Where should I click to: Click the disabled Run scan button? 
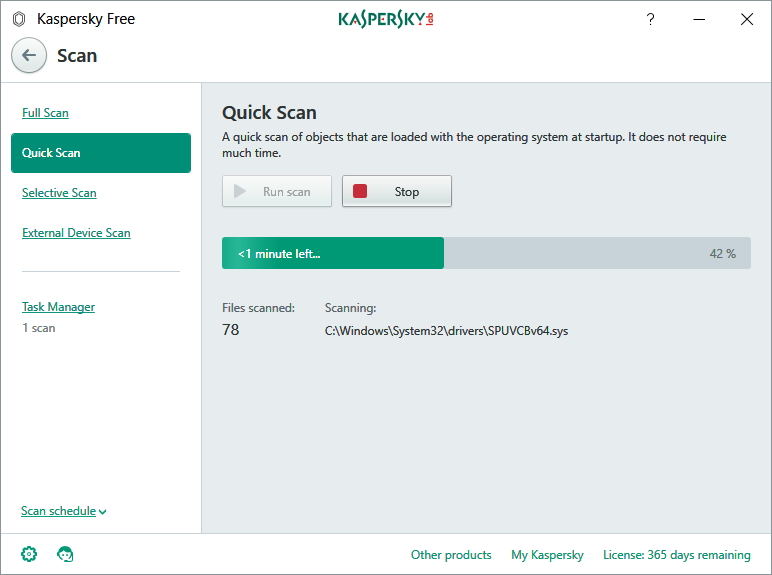pyautogui.click(x=277, y=191)
